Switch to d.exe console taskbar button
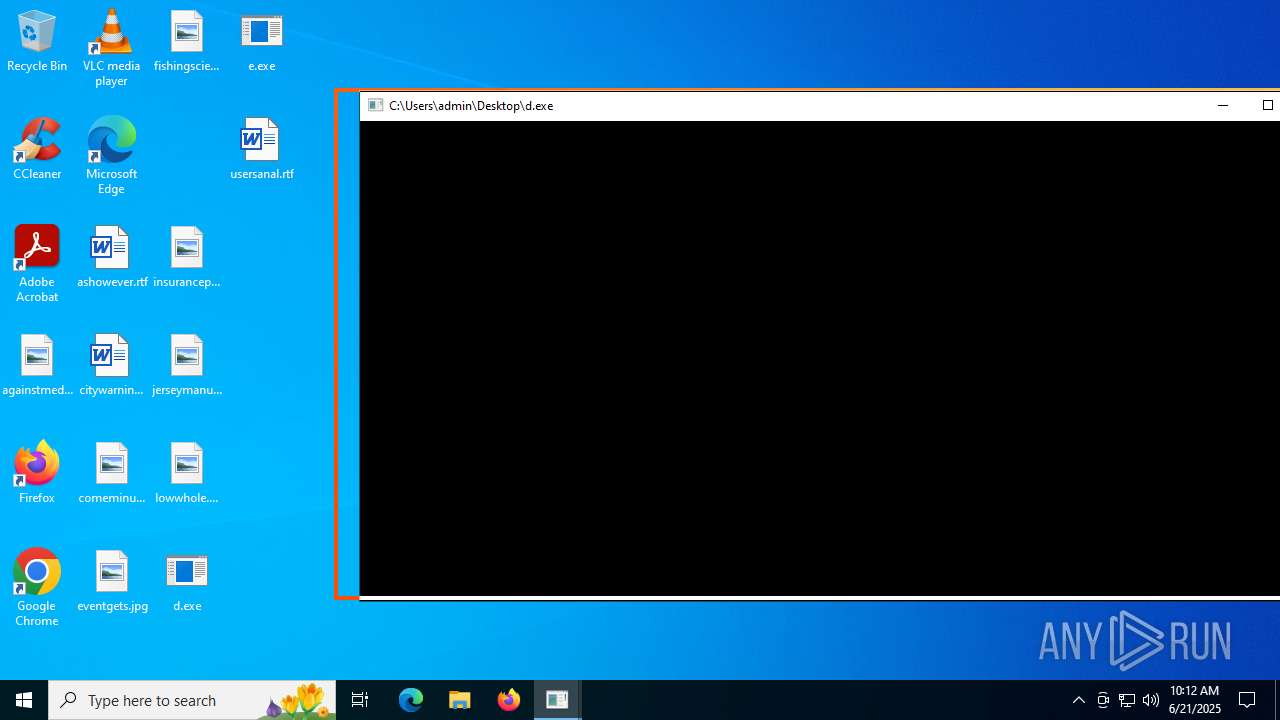The width and height of the screenshot is (1280, 720). [x=557, y=700]
